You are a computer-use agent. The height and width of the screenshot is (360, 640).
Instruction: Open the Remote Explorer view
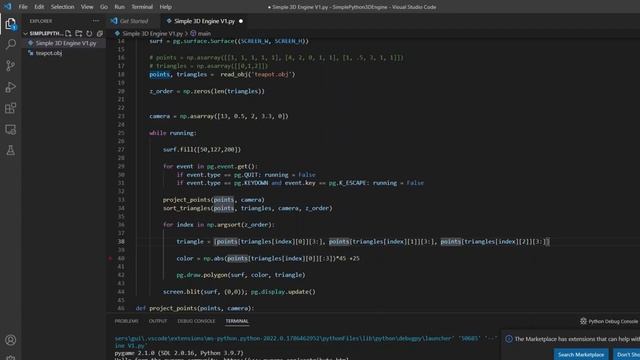pyautogui.click(x=11, y=129)
